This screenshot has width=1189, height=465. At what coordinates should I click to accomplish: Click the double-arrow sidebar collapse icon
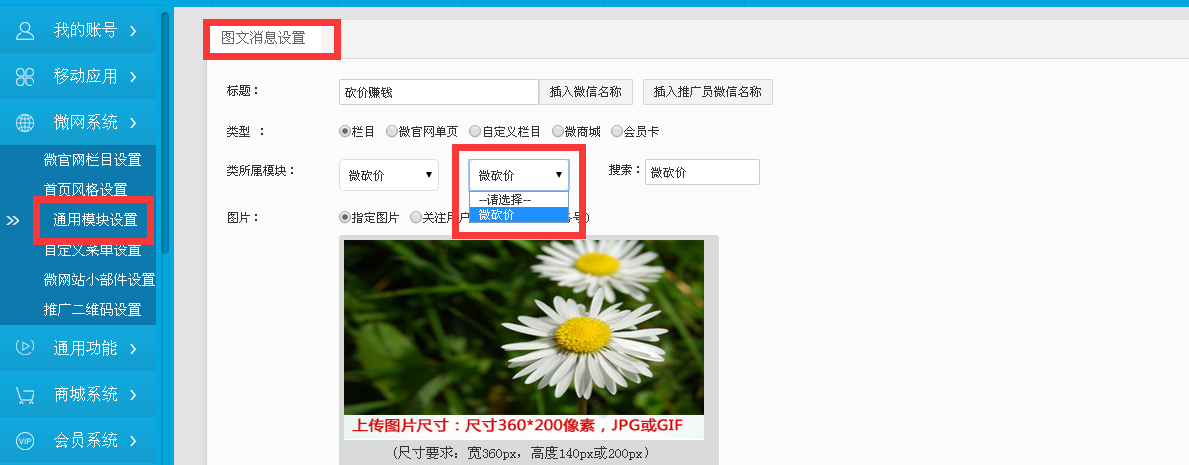tap(13, 220)
